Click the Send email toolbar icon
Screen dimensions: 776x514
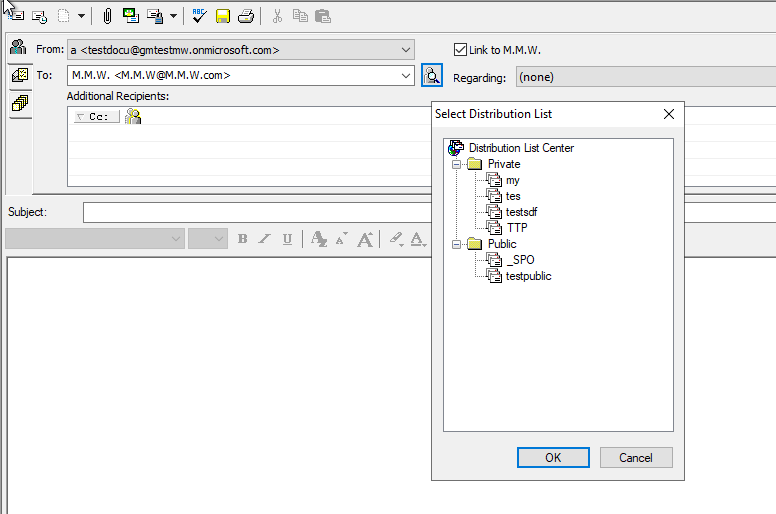(16, 16)
